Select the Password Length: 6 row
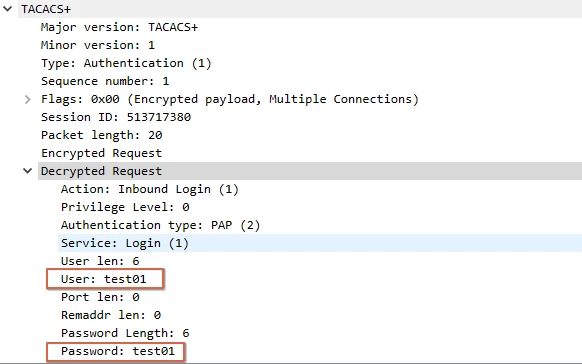The height and width of the screenshot is (364, 582). (x=125, y=333)
